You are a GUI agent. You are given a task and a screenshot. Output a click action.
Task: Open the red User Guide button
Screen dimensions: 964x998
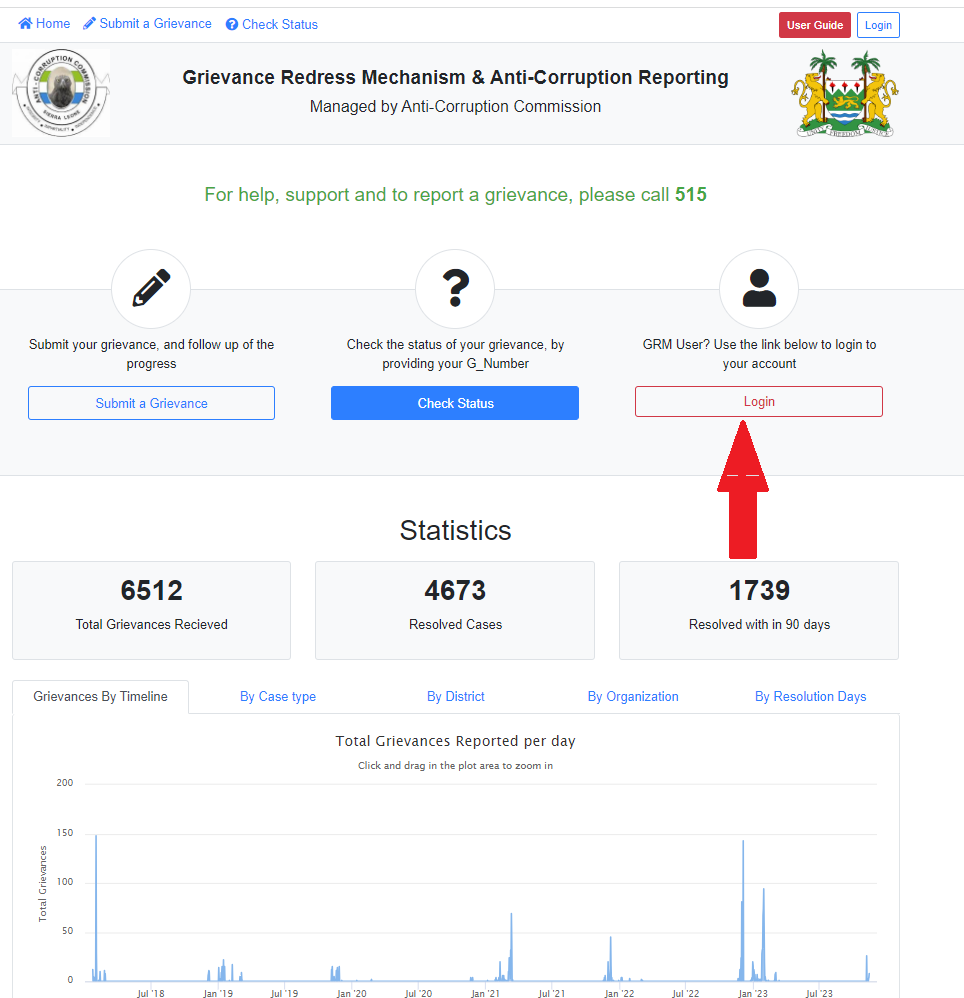click(814, 25)
